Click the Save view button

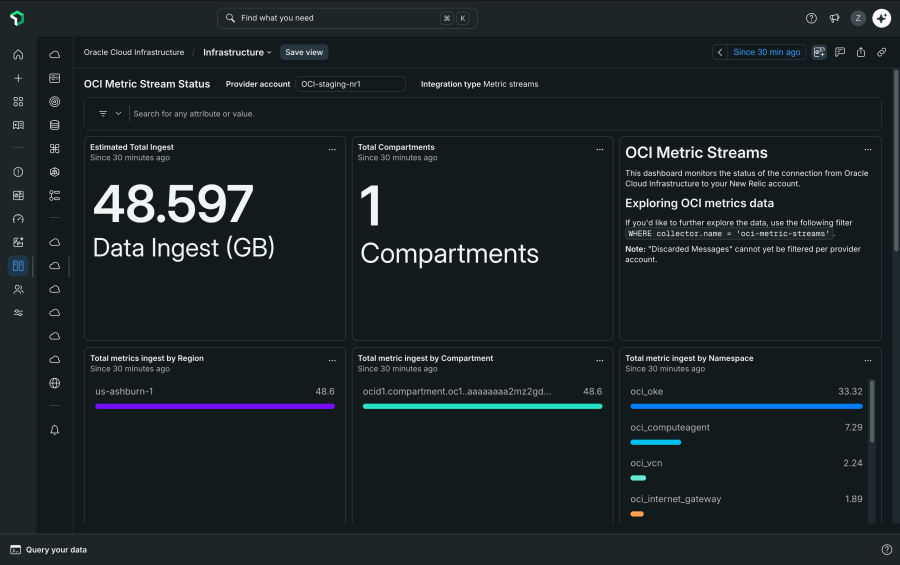pyautogui.click(x=304, y=52)
